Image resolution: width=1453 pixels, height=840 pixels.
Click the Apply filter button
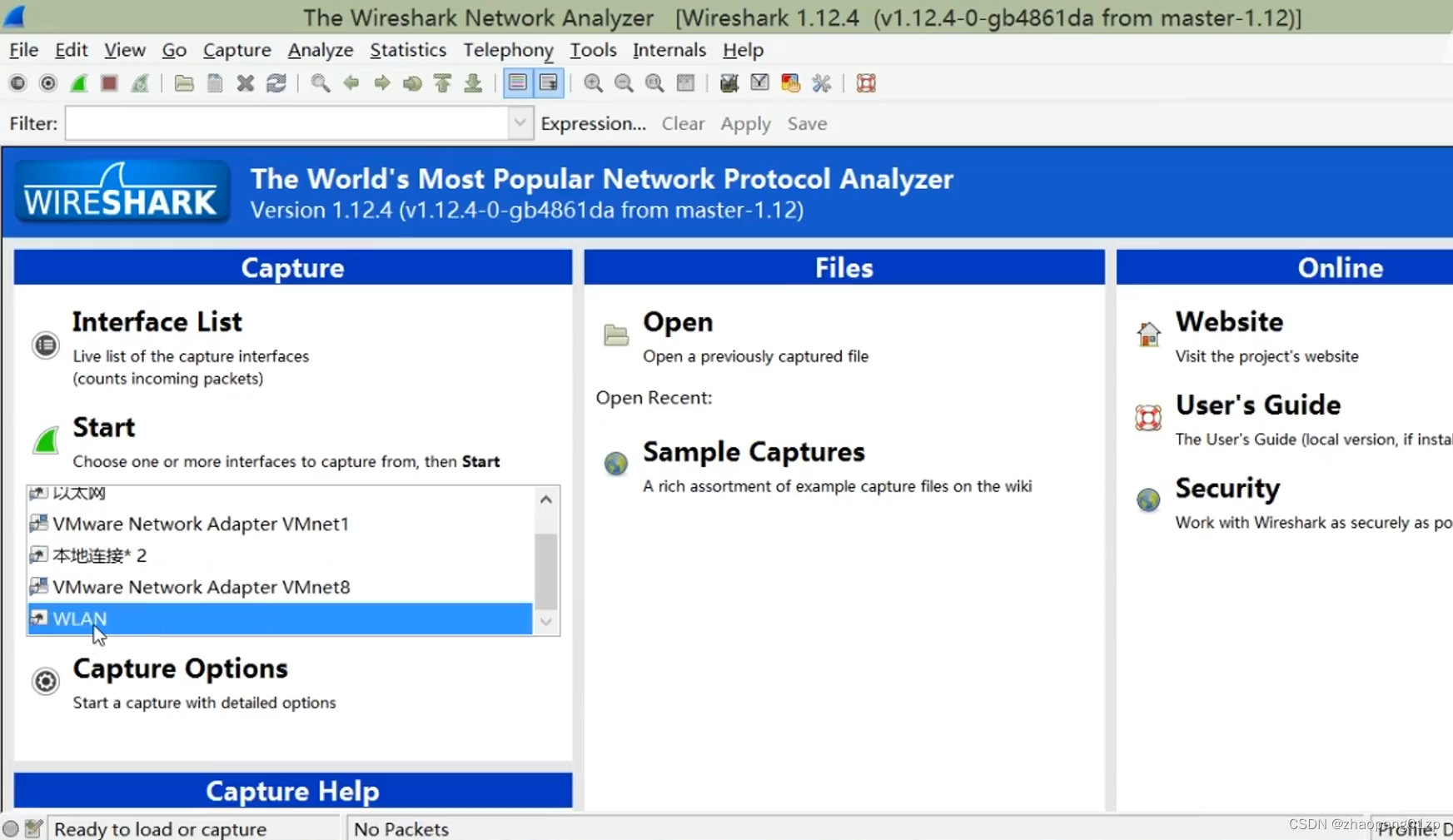pyautogui.click(x=746, y=123)
